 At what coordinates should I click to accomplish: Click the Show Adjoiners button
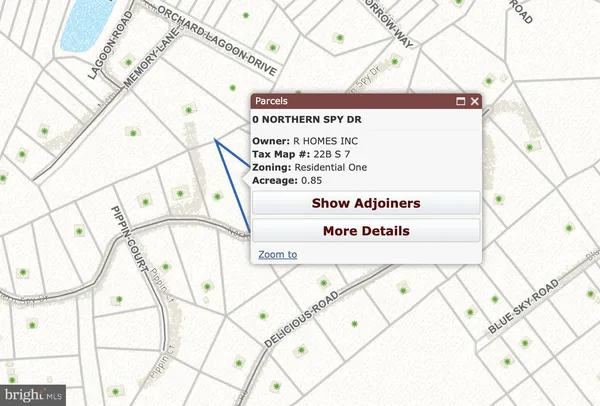click(366, 203)
